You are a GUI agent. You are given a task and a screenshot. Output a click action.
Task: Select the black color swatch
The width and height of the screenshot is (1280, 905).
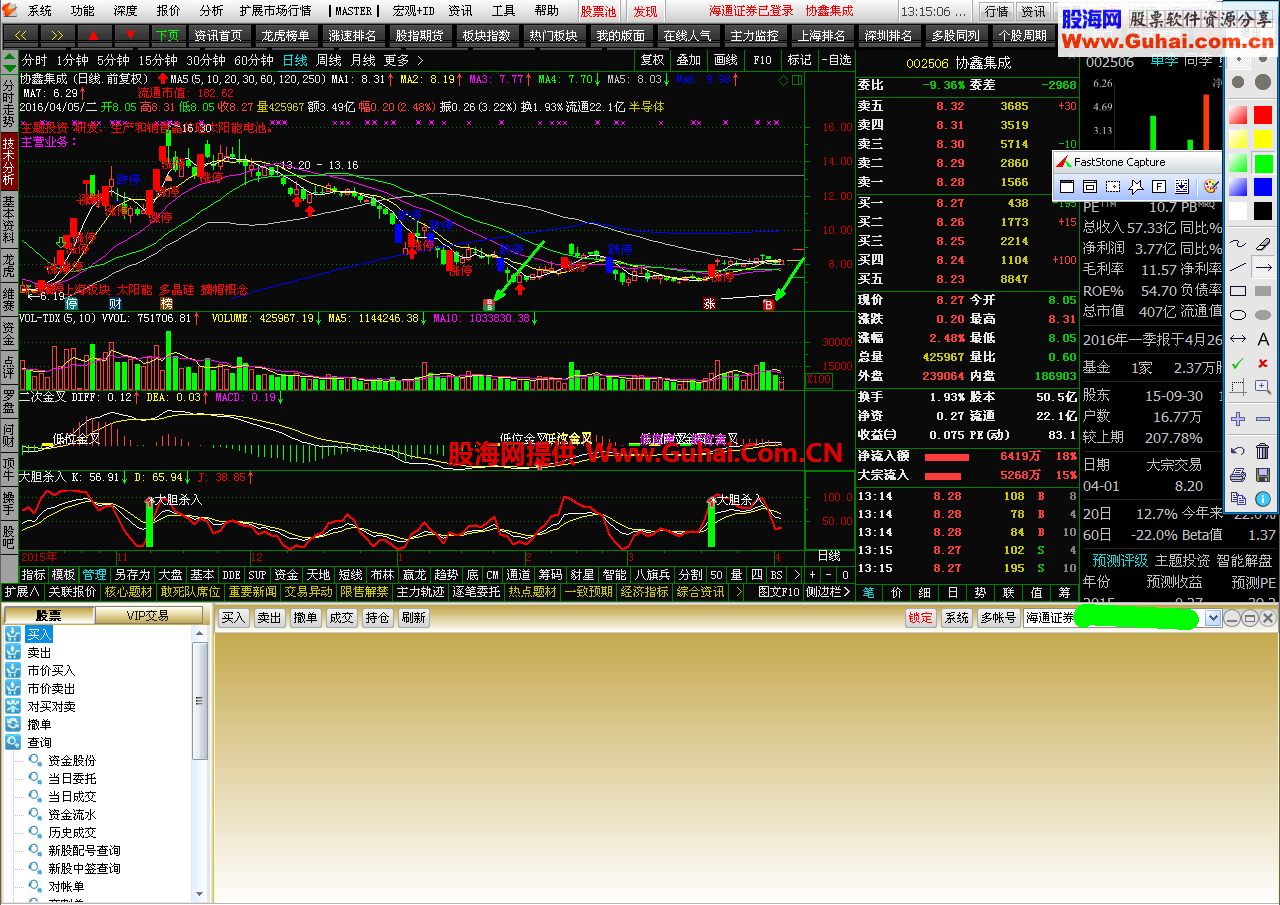click(1263, 210)
